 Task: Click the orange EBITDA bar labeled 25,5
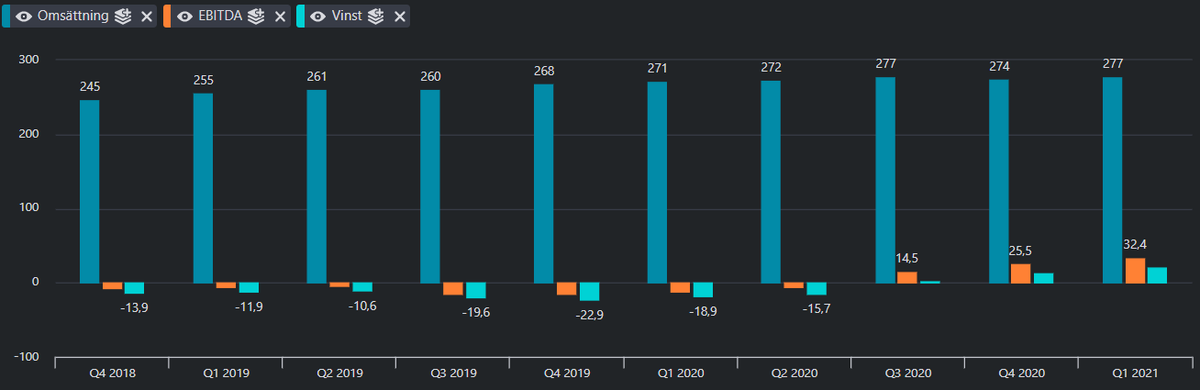tap(1021, 273)
